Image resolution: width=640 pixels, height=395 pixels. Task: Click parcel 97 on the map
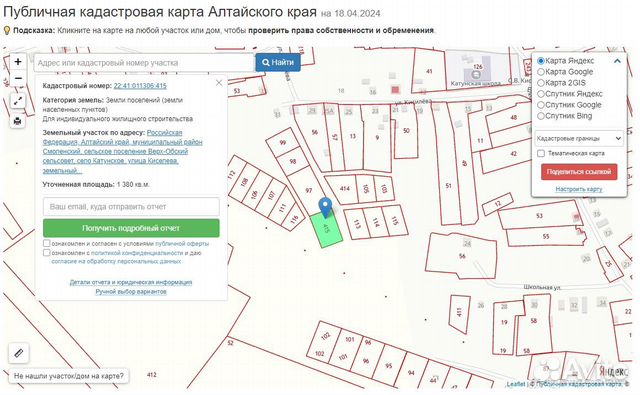click(309, 190)
